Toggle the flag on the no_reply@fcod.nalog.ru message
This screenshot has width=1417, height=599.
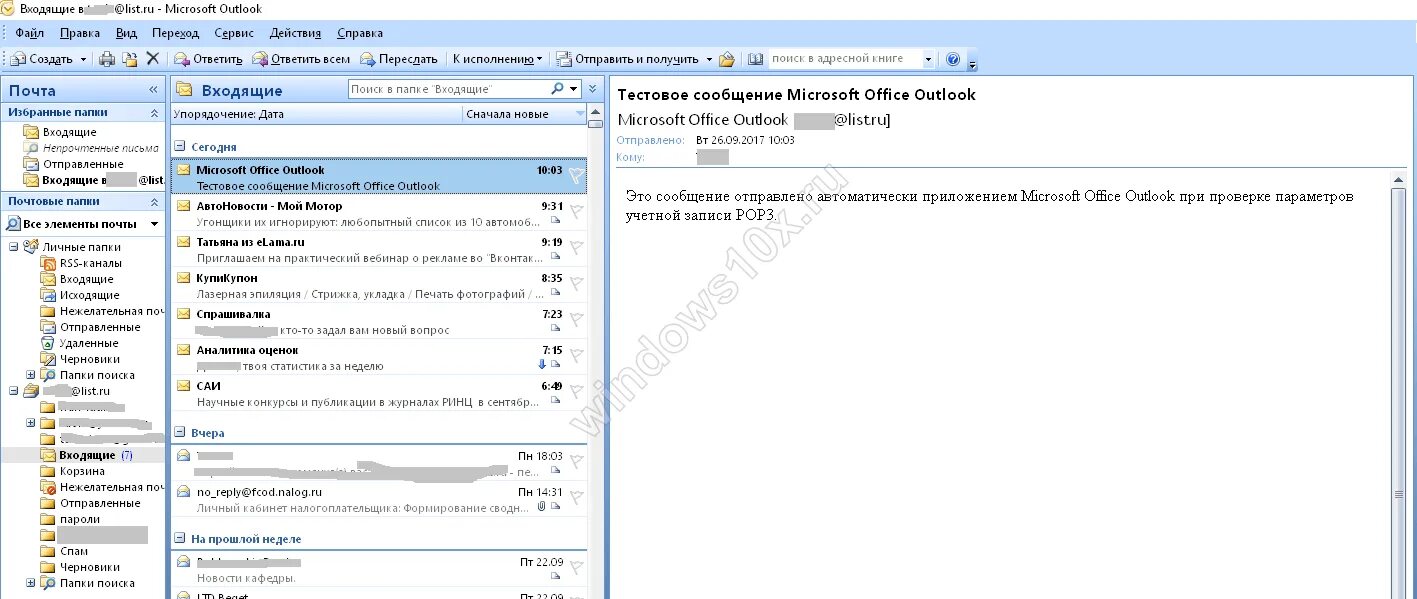(x=576, y=498)
